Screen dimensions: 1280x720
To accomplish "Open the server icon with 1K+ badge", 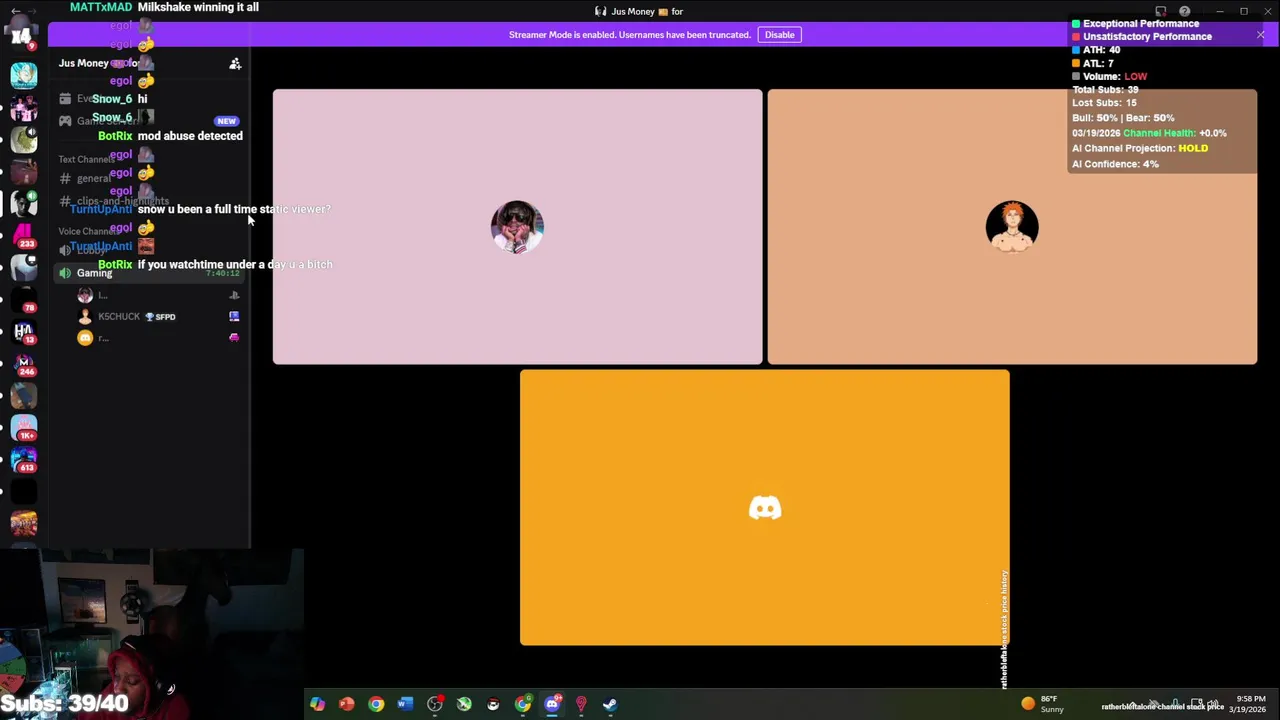I will 24,428.
